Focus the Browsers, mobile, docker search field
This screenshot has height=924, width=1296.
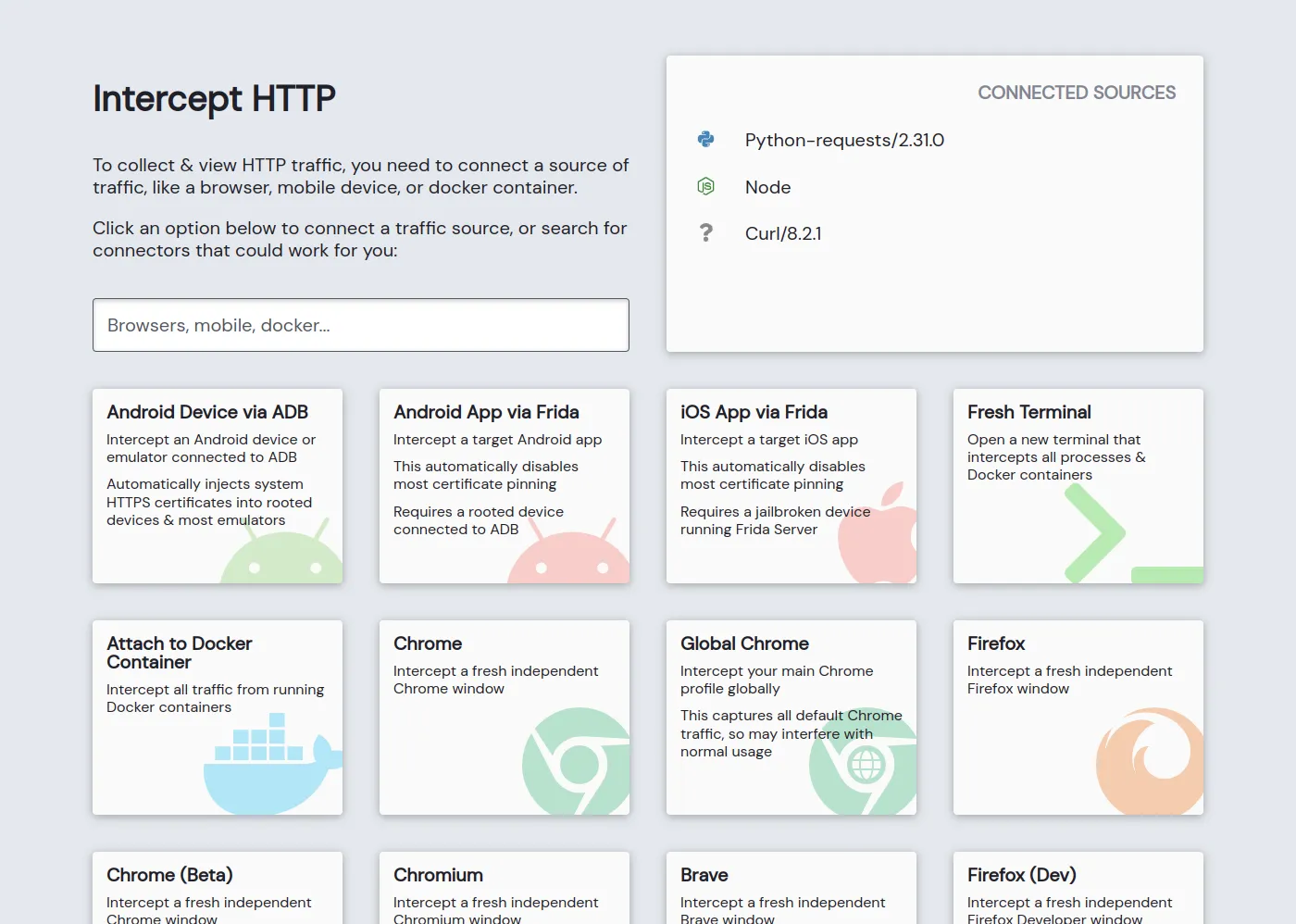(x=361, y=325)
